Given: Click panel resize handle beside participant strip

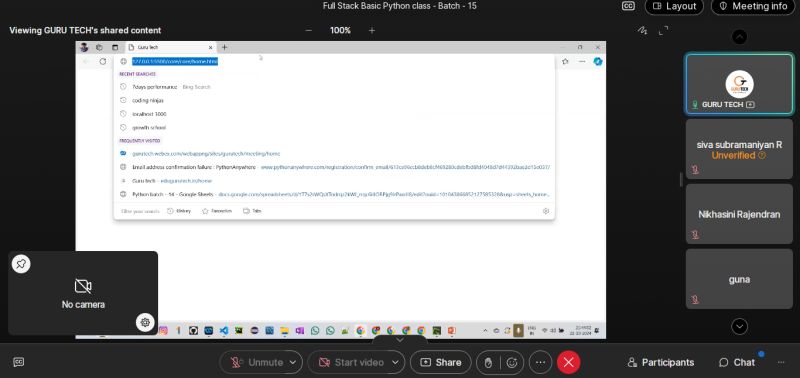Looking at the screenshot, I should (682, 180).
